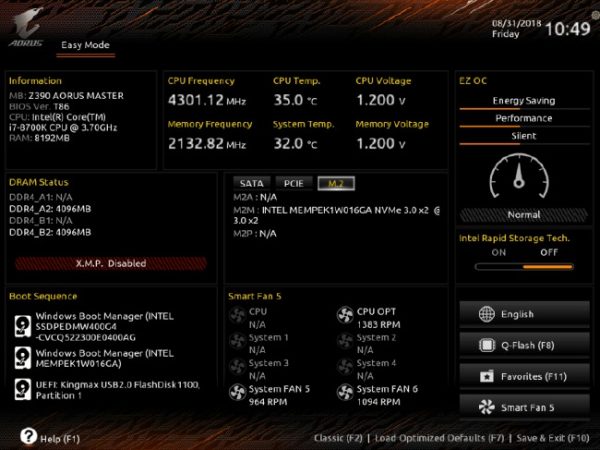This screenshot has width=600, height=450.
Task: Click first Windows Boot Manager disk icon
Action: (x=23, y=326)
